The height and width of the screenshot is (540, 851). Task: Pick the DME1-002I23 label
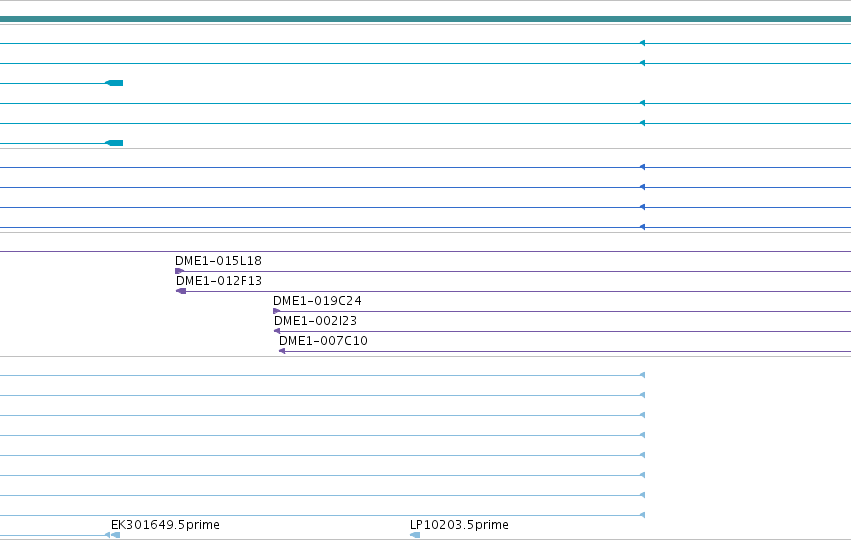315,321
